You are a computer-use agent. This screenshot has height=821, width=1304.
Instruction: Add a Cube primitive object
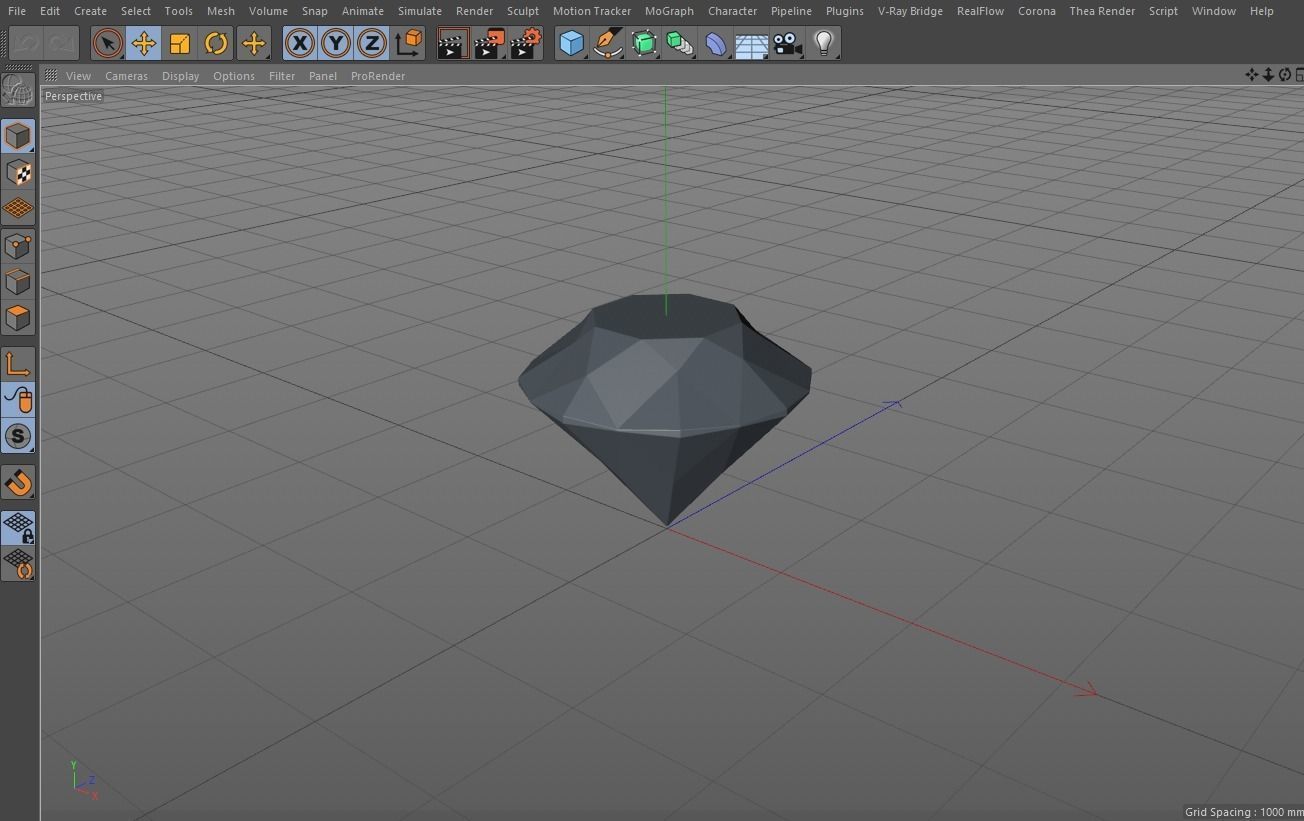[571, 44]
